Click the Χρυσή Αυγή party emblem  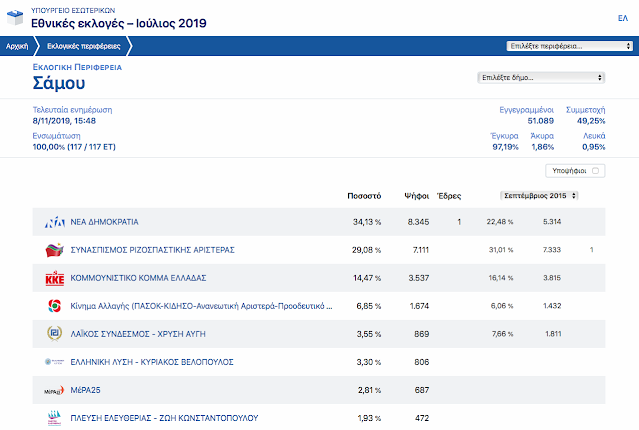point(55,333)
